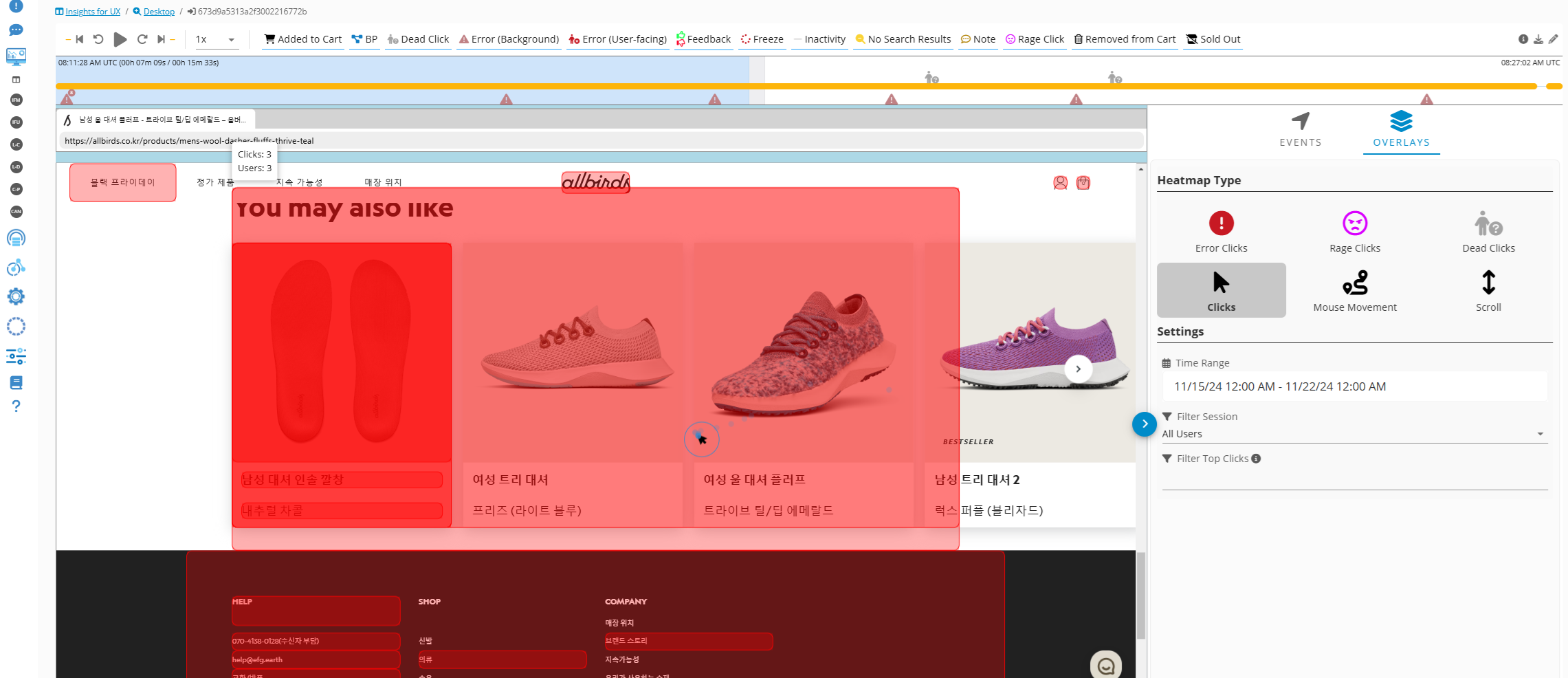Screen dimensions: 1568x678
Task: Toggle the Added to Cart event filter
Action: click(x=303, y=39)
